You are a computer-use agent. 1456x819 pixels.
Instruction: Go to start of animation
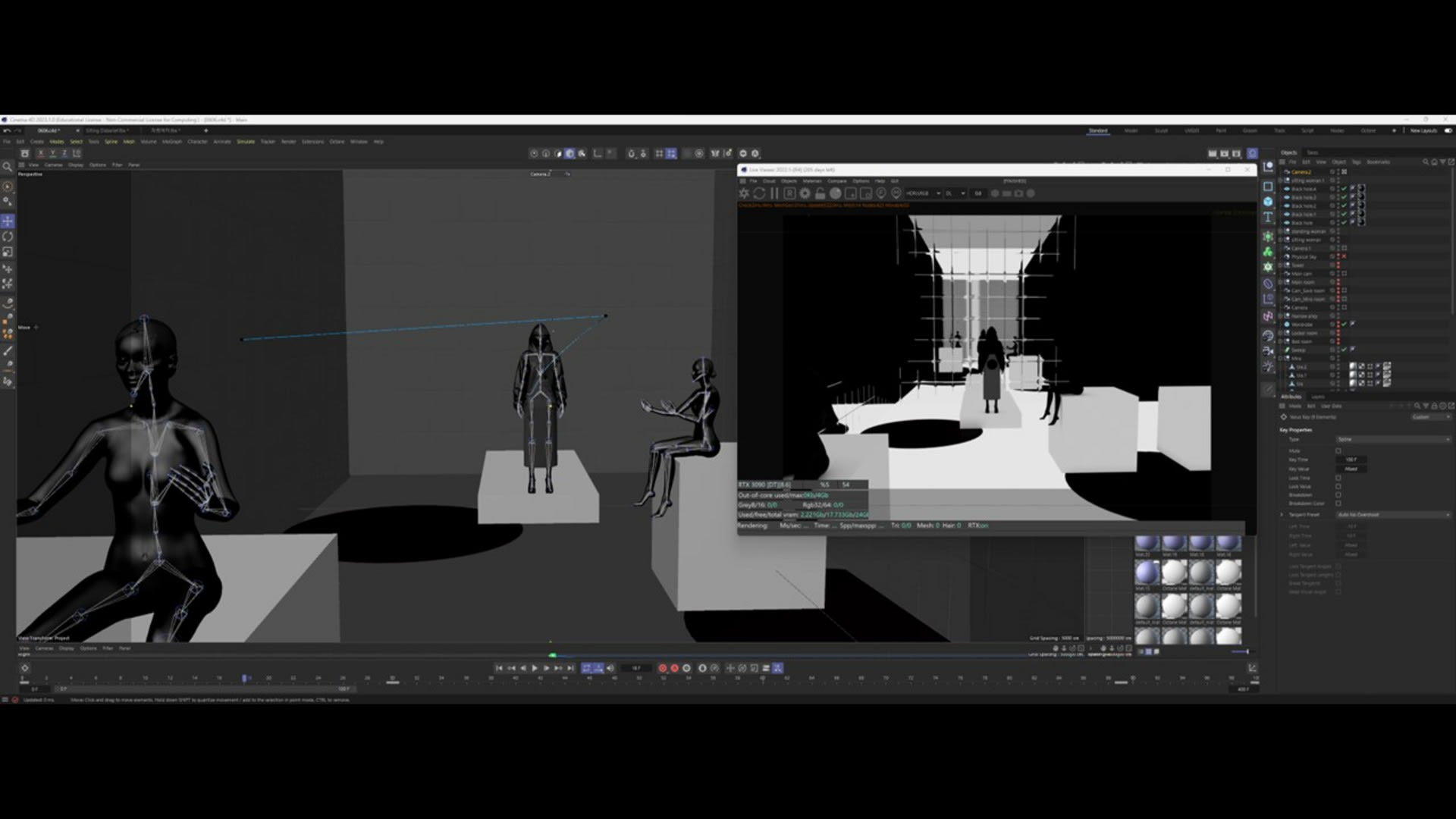click(499, 668)
